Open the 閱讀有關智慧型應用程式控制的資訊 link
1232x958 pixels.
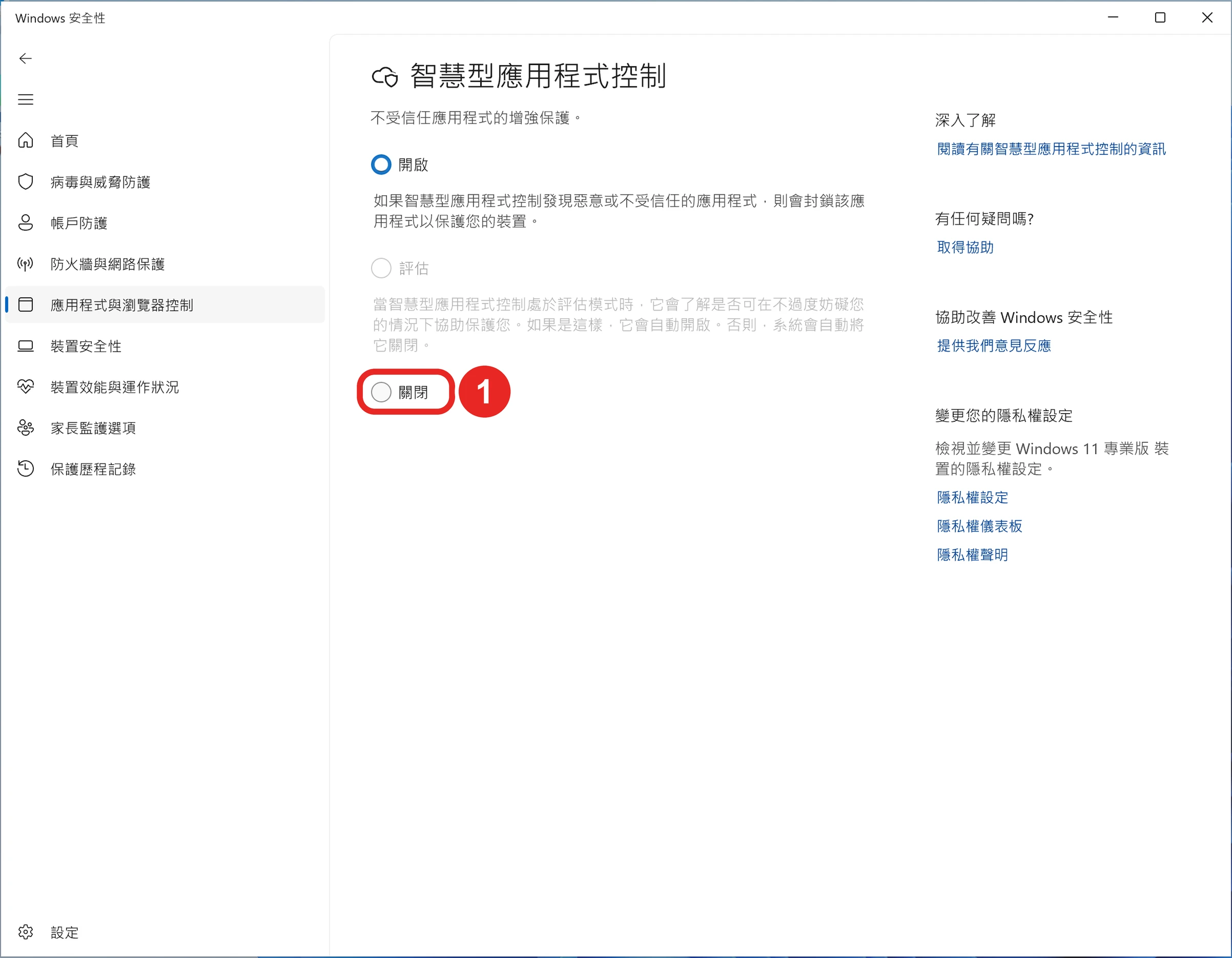click(1051, 149)
